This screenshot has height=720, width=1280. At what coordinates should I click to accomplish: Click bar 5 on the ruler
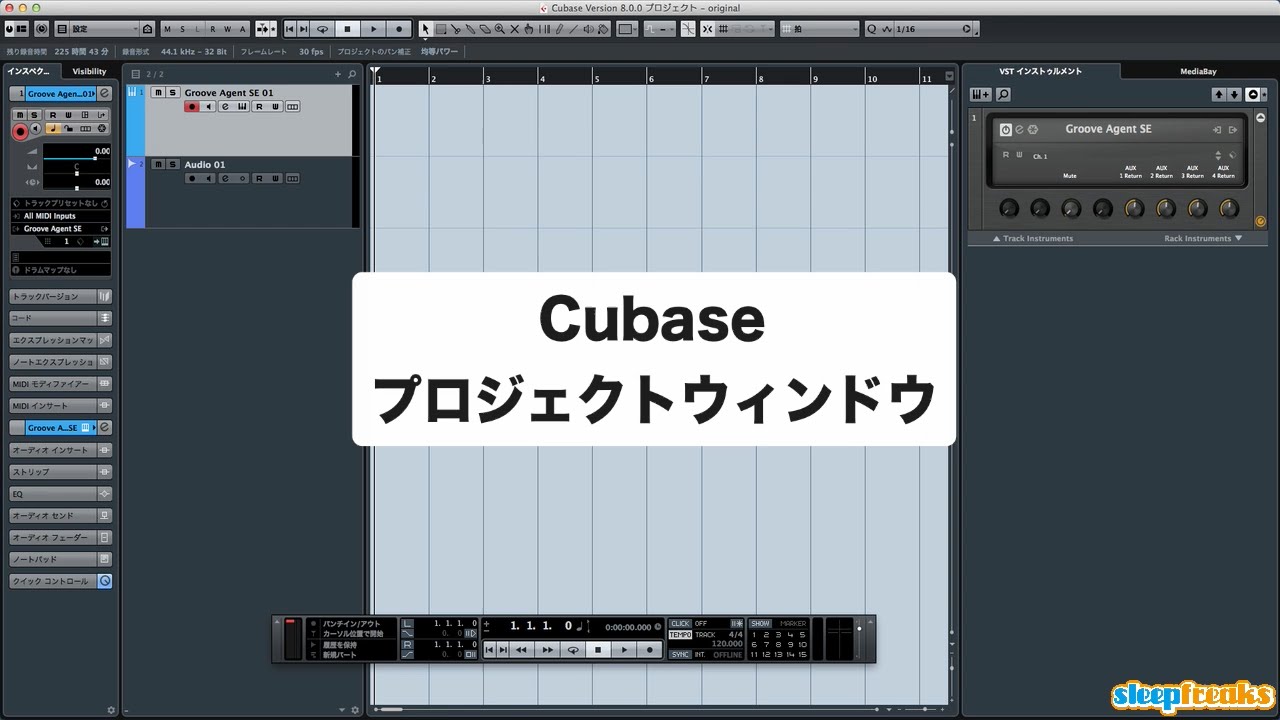click(x=596, y=77)
